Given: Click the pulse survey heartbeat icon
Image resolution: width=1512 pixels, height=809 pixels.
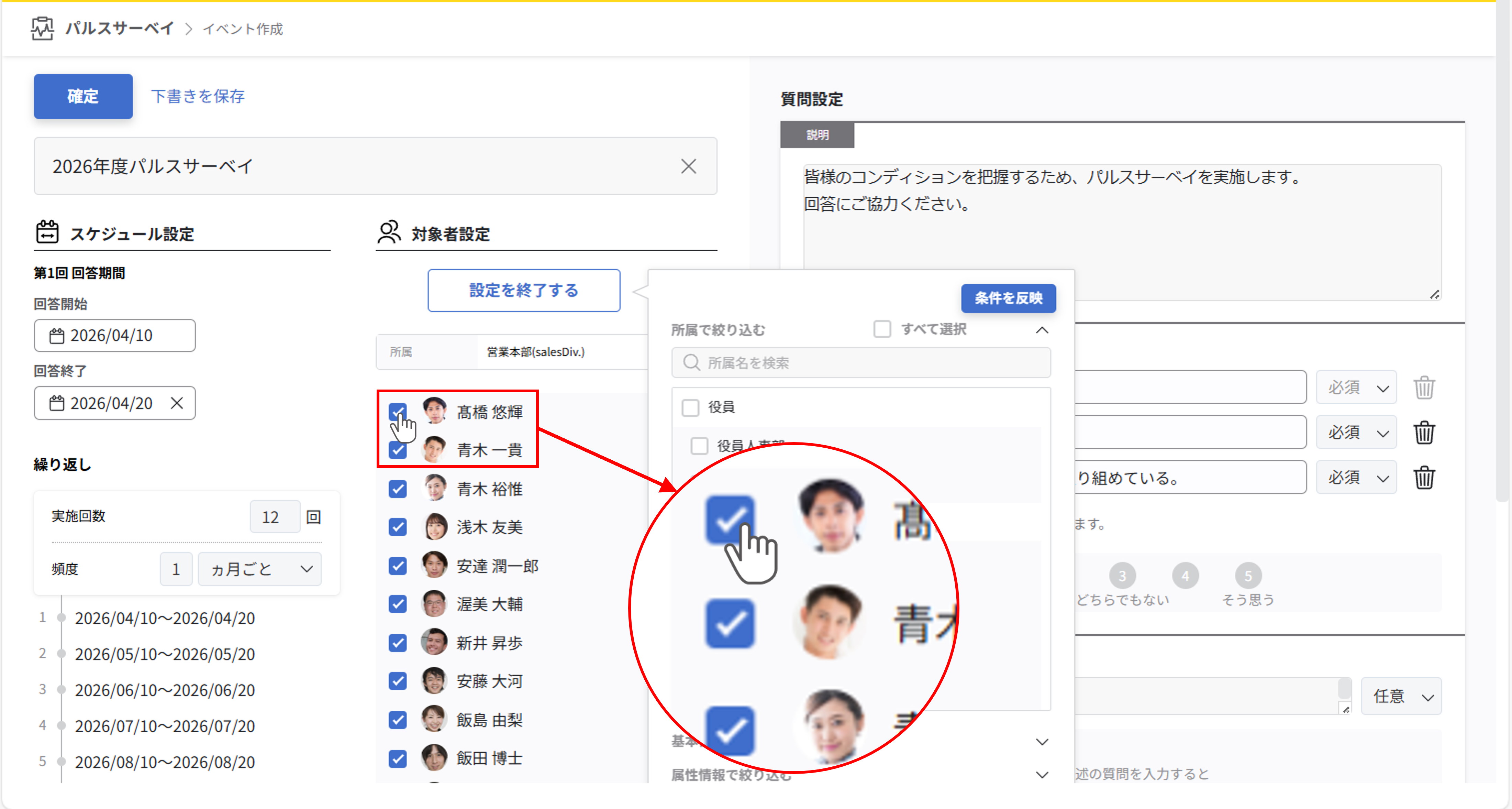Looking at the screenshot, I should point(42,28).
